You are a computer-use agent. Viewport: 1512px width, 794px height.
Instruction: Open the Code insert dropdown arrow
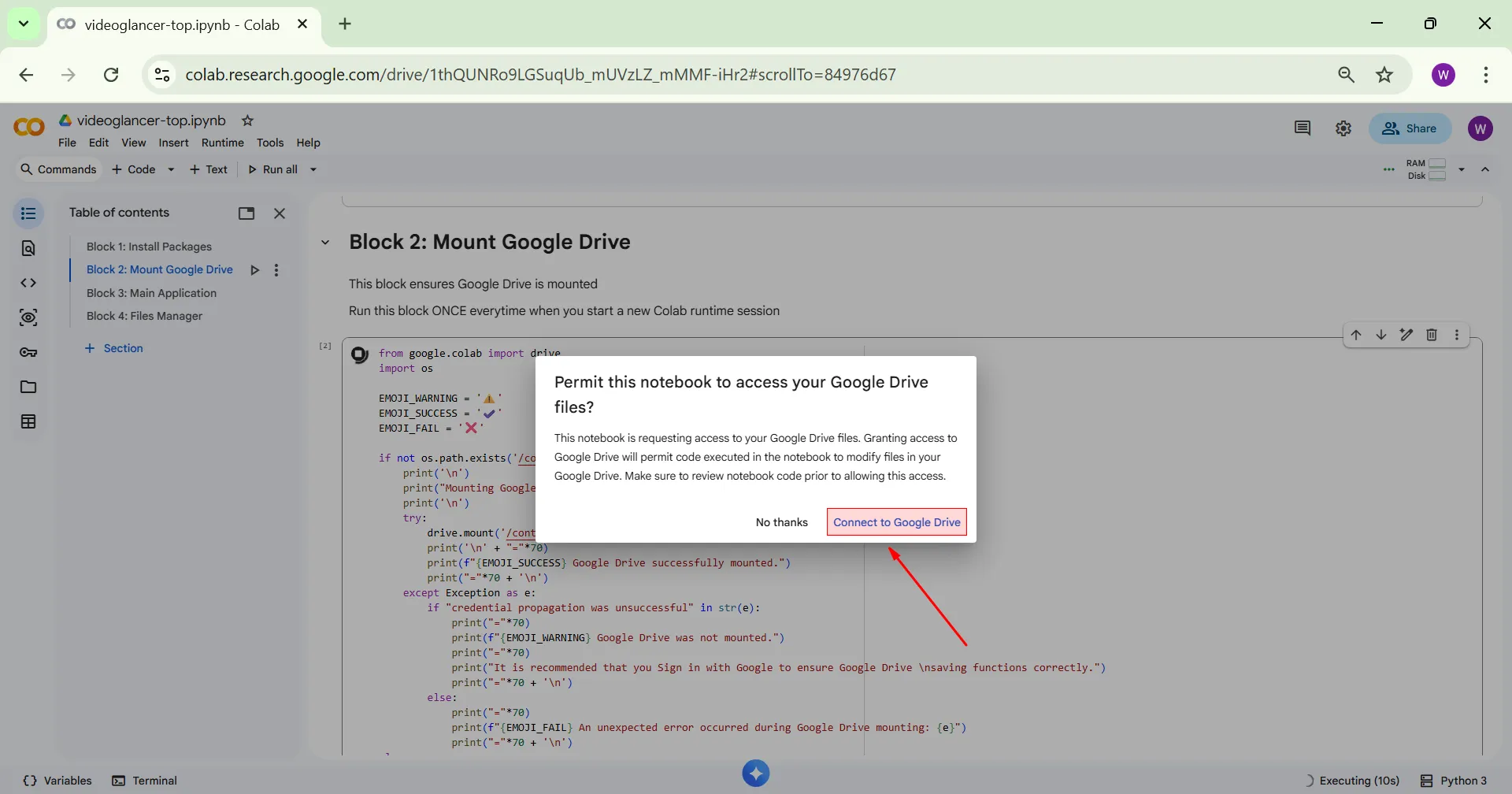(171, 169)
